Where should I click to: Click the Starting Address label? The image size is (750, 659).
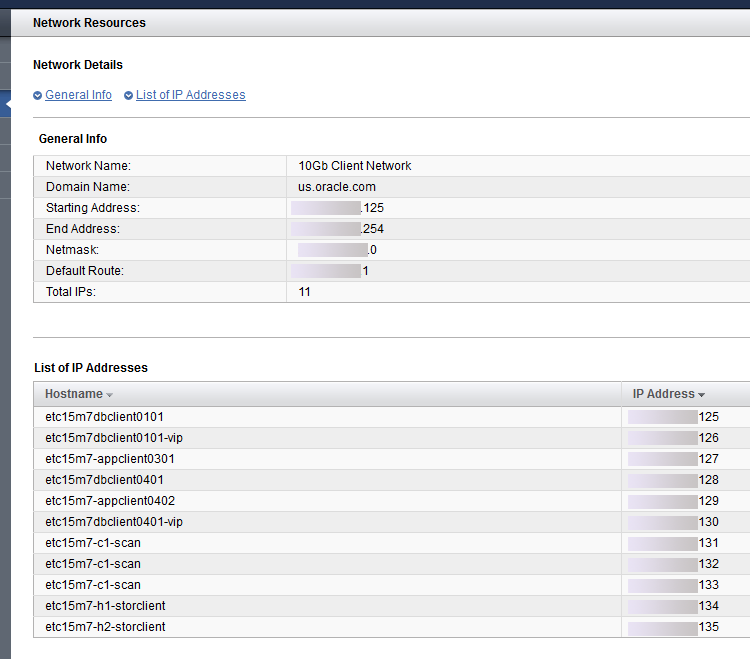coord(93,208)
